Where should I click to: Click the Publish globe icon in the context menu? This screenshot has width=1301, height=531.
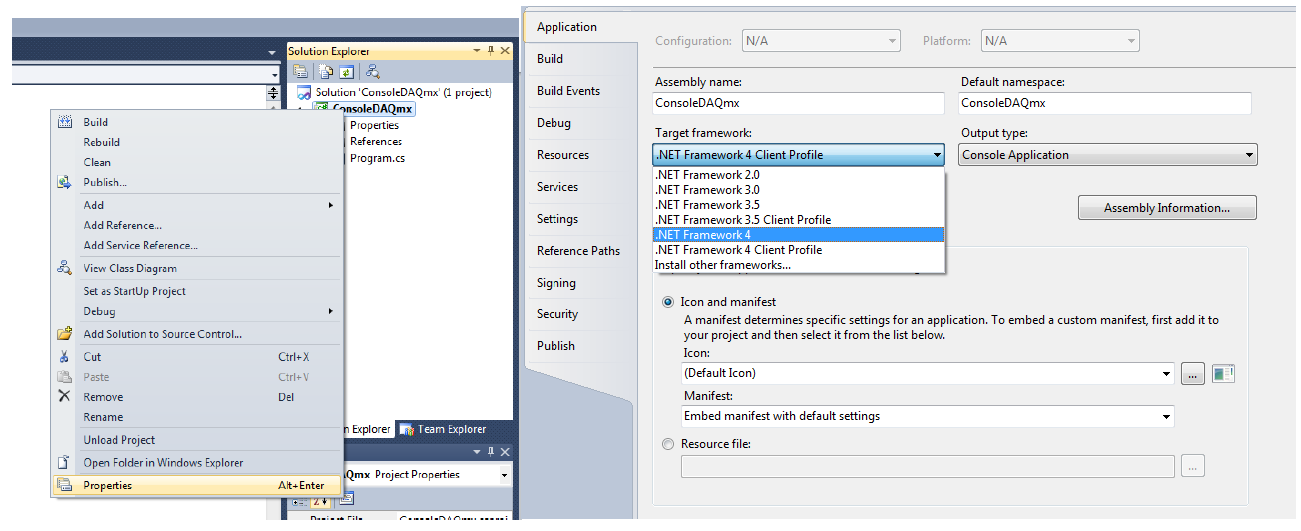pyautogui.click(x=65, y=182)
